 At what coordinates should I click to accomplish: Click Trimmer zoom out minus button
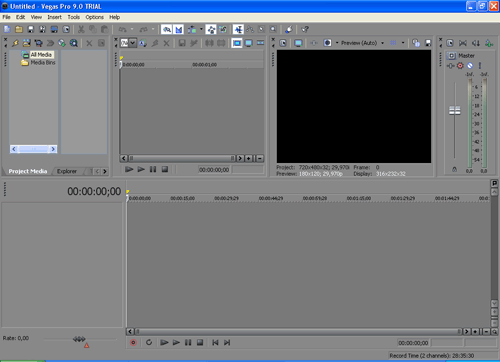click(x=260, y=158)
